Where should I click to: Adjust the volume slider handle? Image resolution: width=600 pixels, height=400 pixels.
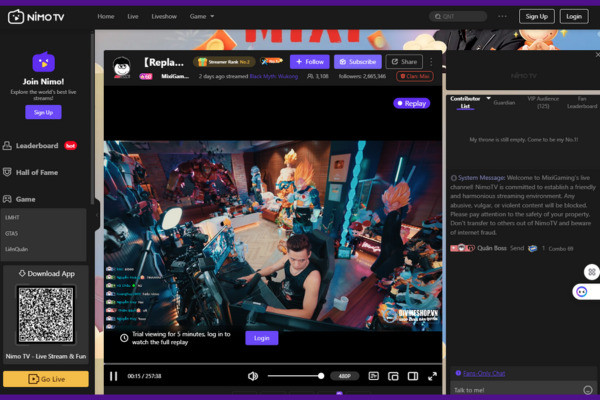coord(321,376)
